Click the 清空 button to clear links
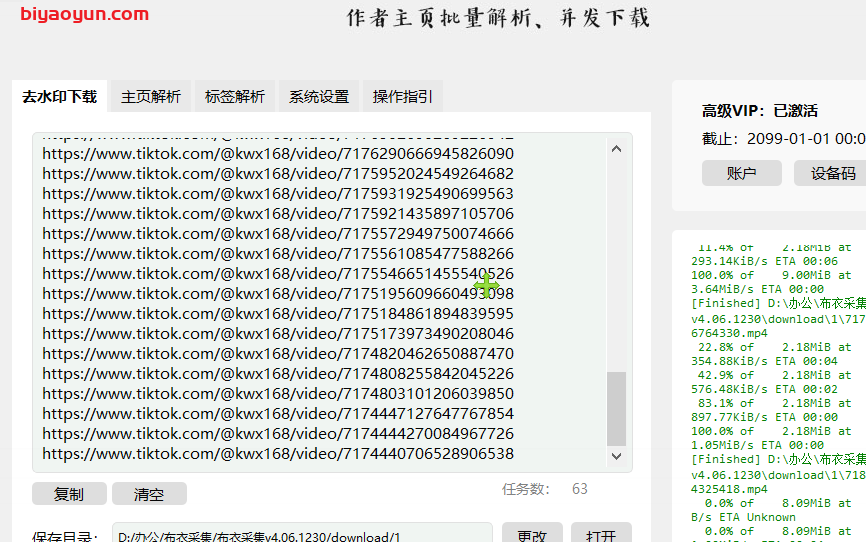This screenshot has width=866, height=542. point(149,493)
